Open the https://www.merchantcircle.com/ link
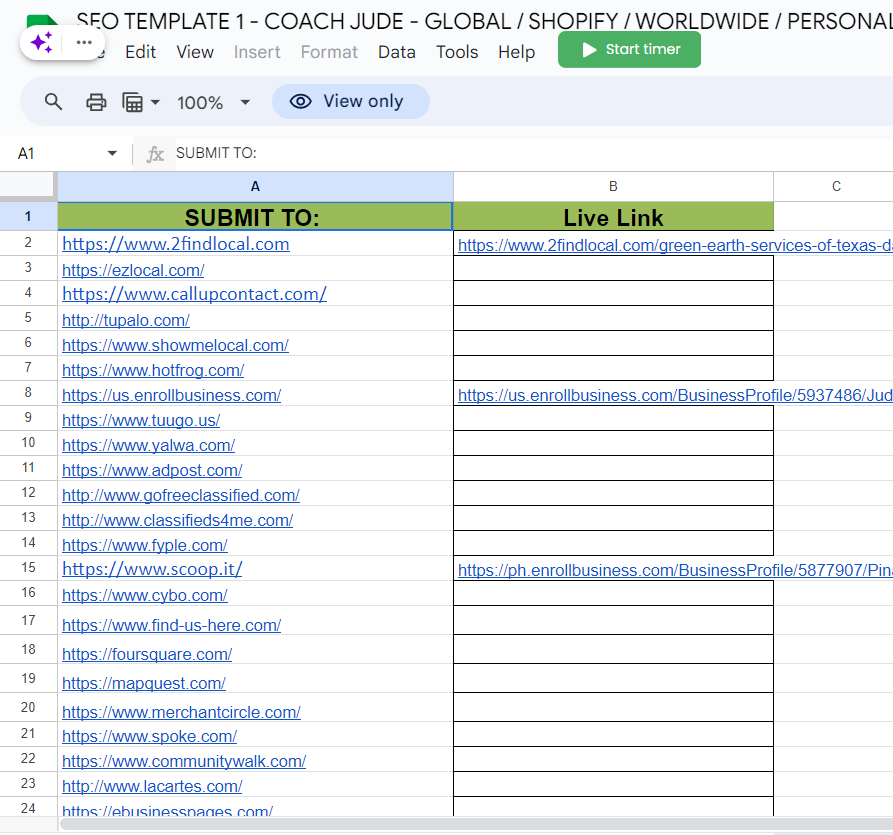This screenshot has width=893, height=835. pyautogui.click(x=181, y=713)
